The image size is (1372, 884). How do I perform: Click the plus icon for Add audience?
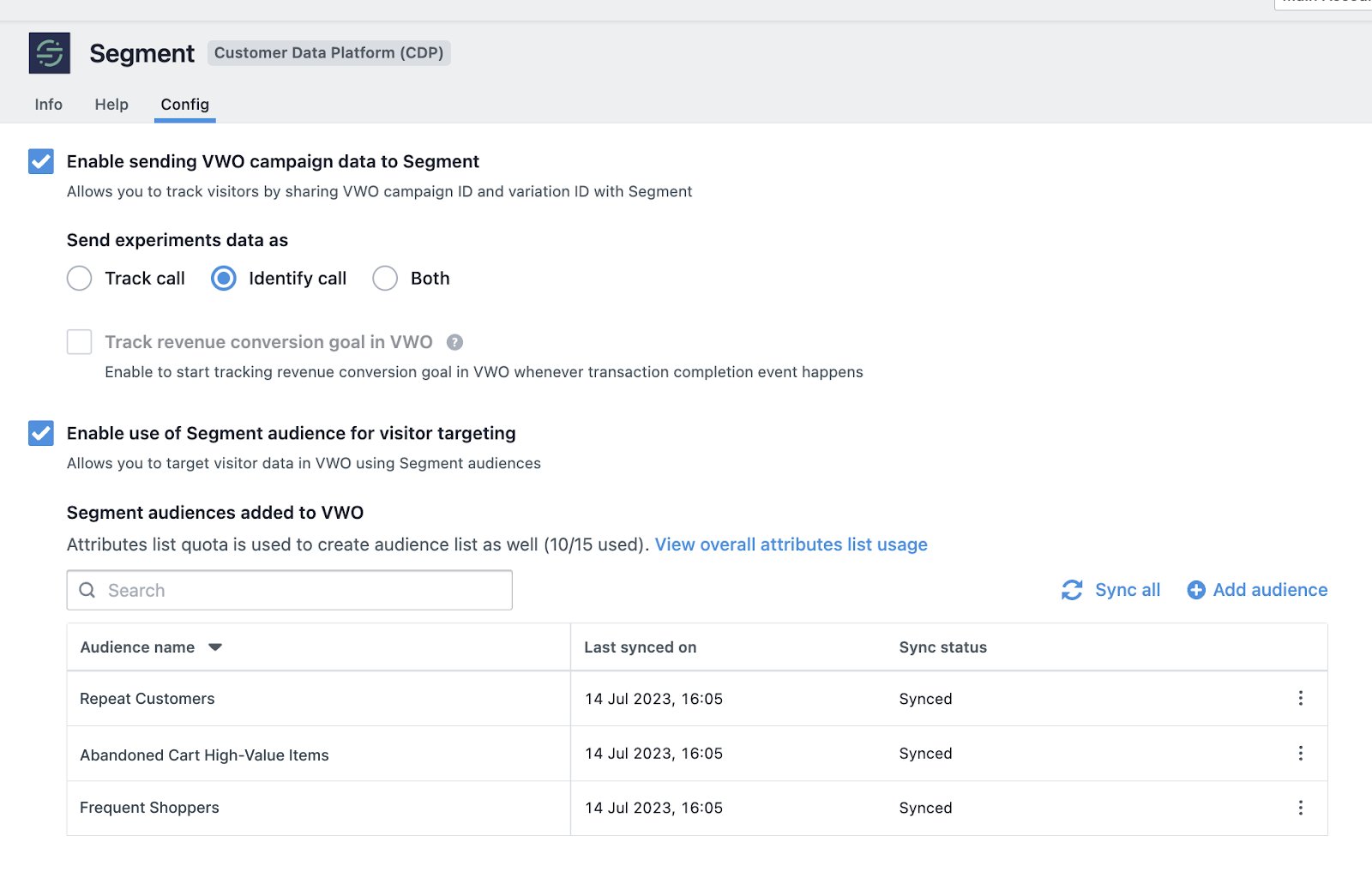click(x=1196, y=590)
